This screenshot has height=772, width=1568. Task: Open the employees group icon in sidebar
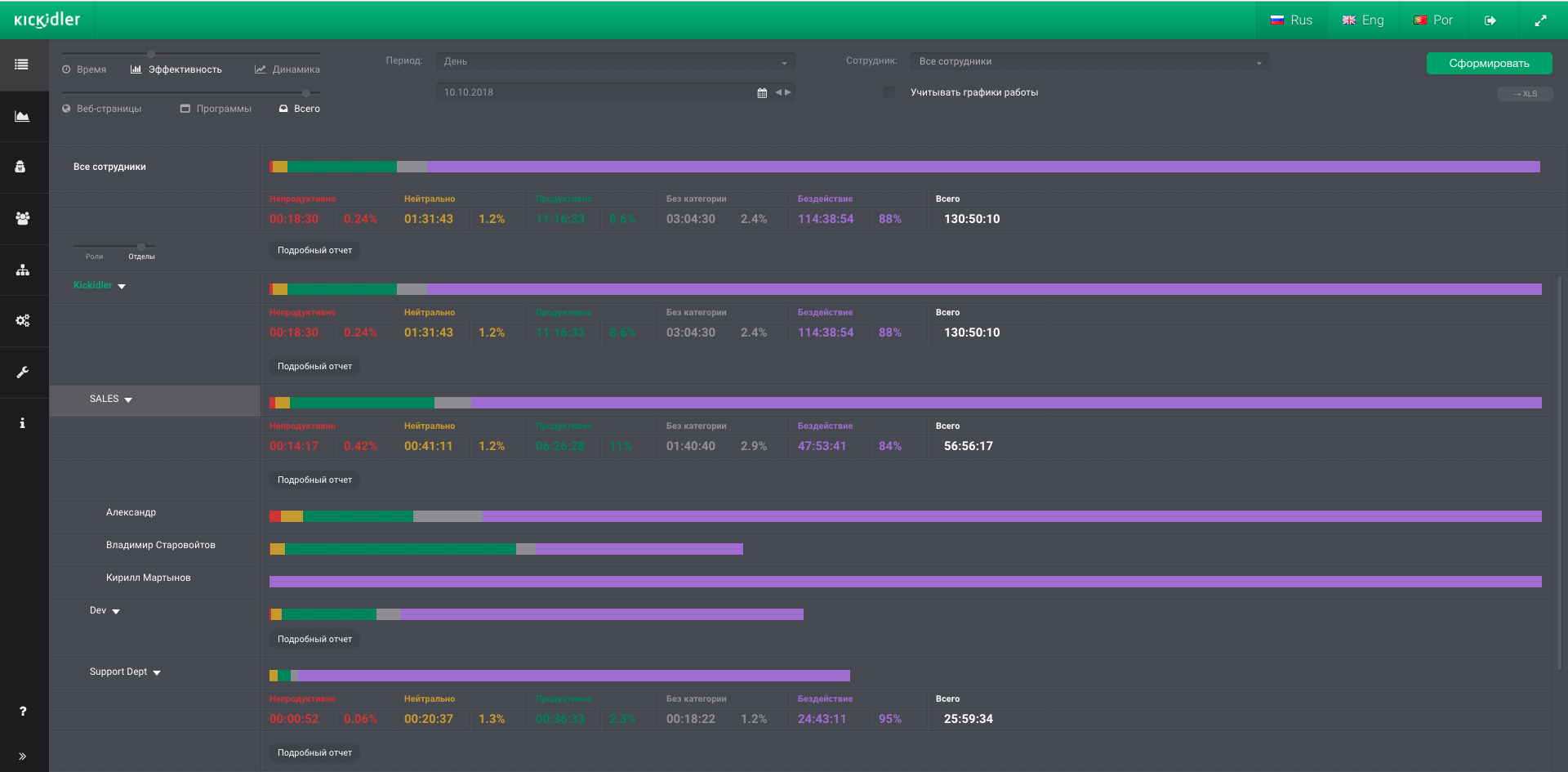(x=22, y=218)
